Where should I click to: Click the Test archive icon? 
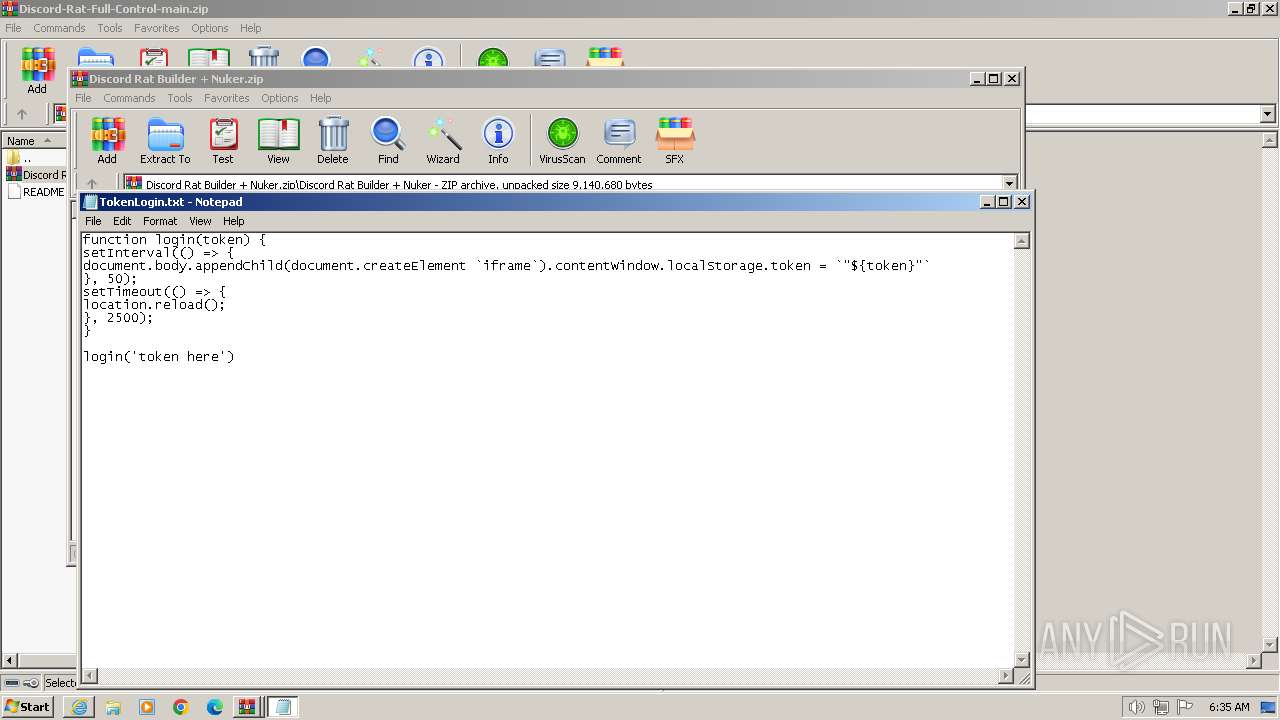coord(223,140)
